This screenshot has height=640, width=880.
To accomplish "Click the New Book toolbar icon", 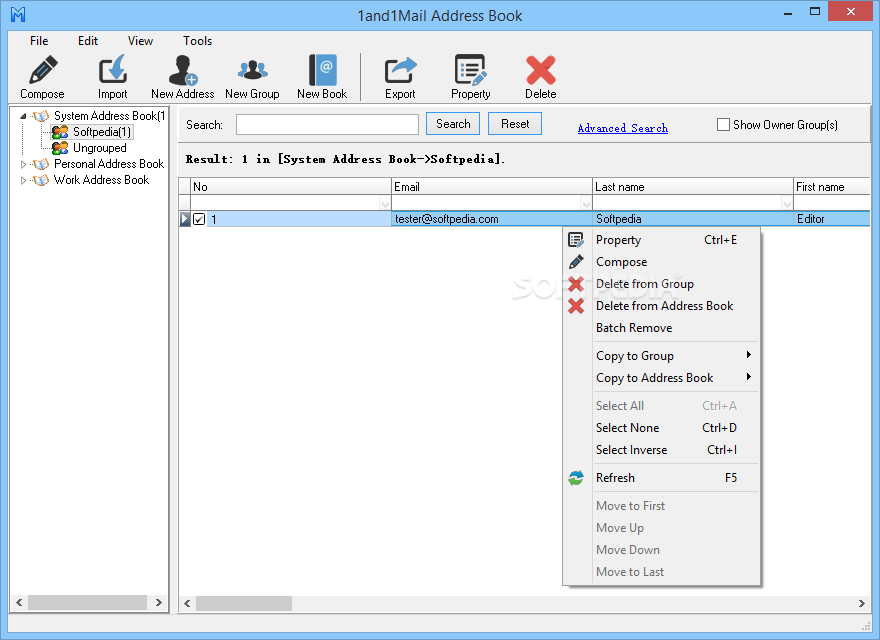I will 323,70.
